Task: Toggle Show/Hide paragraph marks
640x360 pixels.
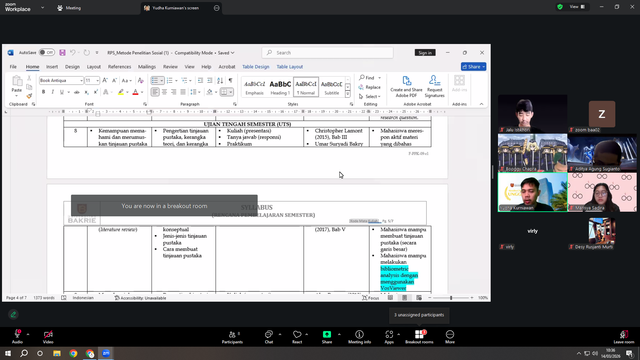Action: [x=231, y=81]
